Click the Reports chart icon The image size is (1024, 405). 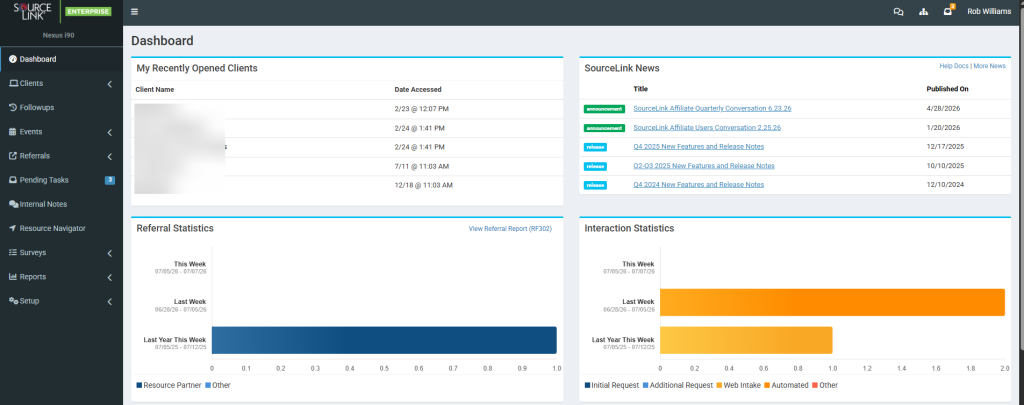(x=13, y=277)
